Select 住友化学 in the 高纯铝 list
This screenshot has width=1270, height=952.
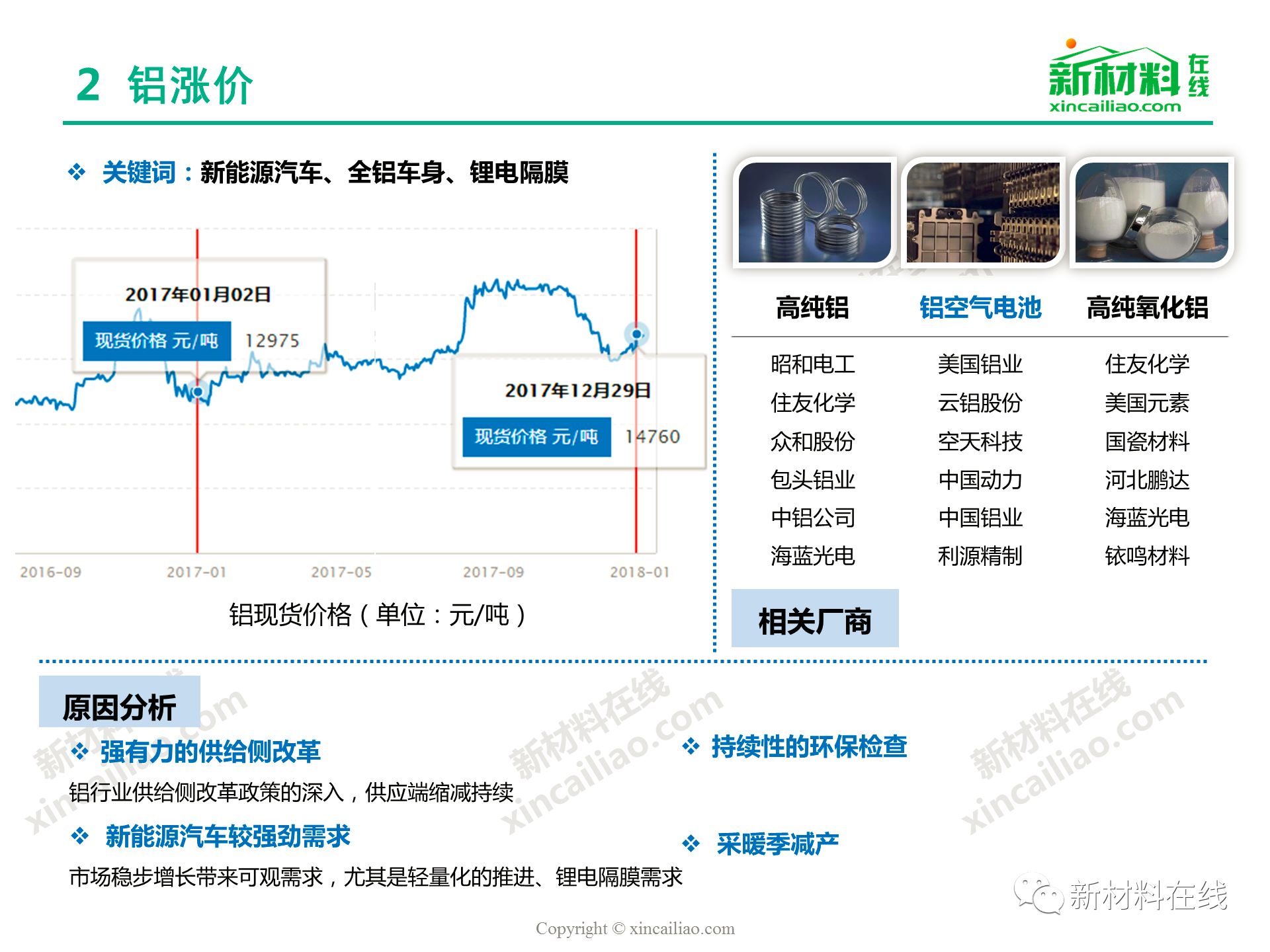click(813, 403)
